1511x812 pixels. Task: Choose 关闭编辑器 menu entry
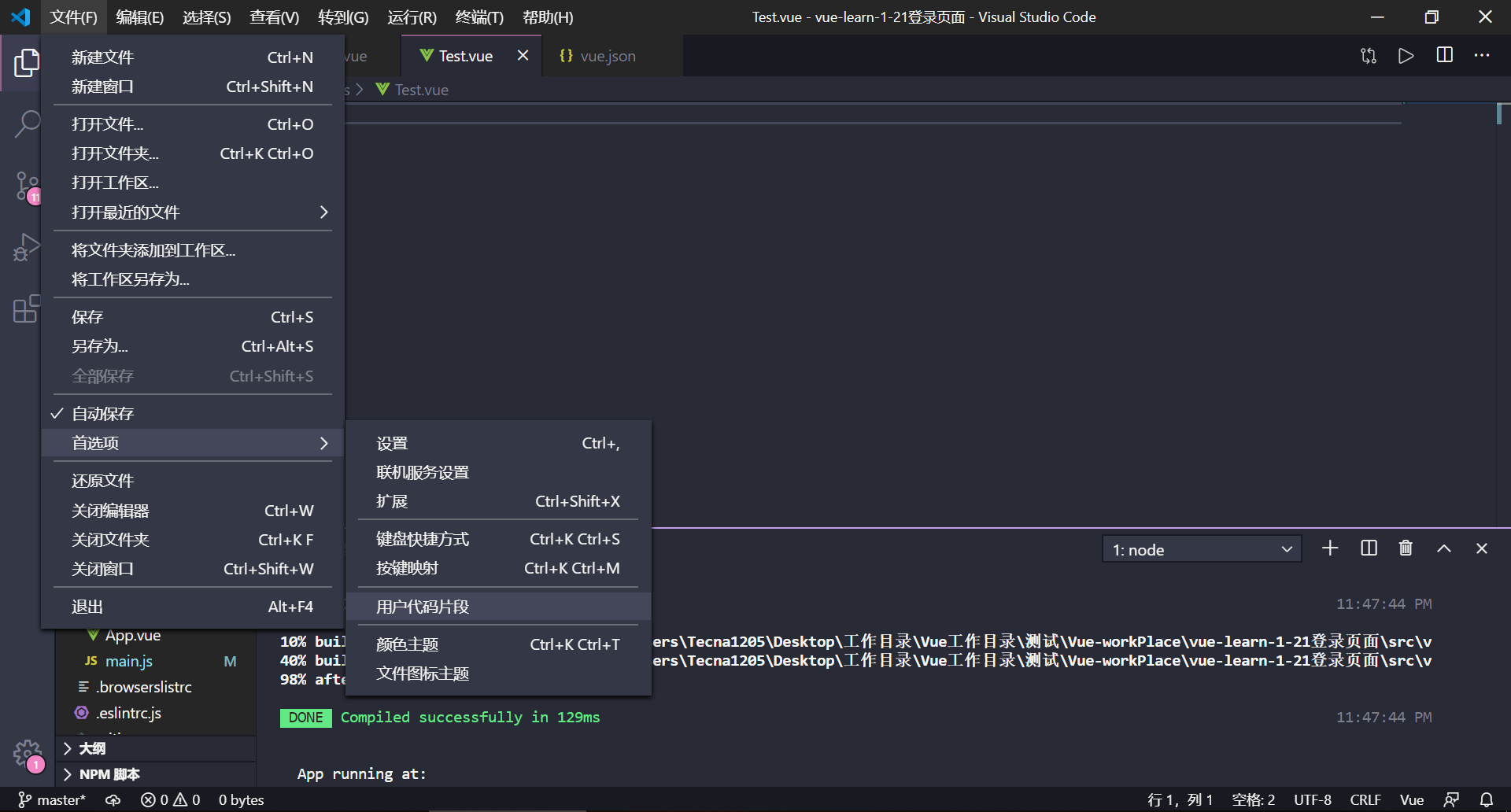[x=193, y=511]
